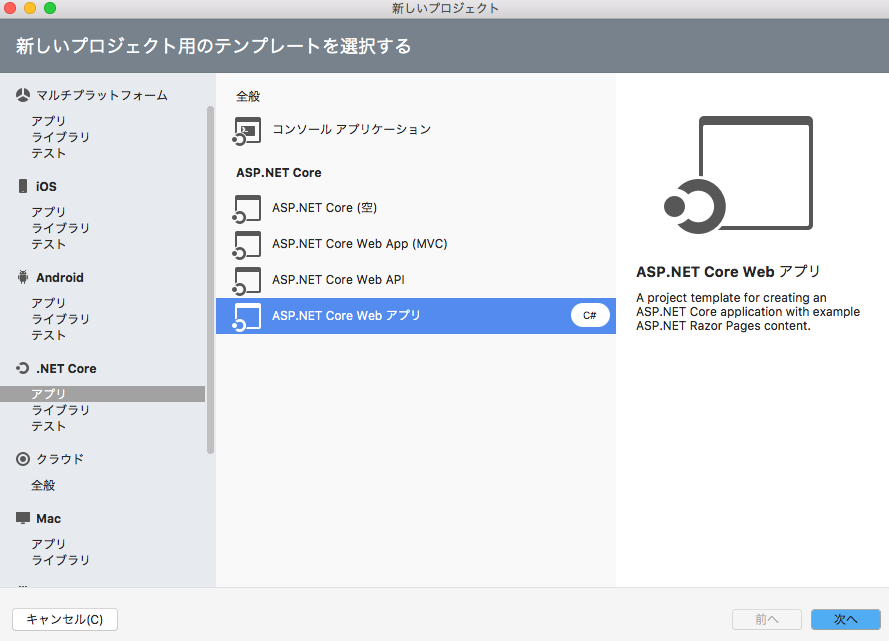The image size is (889, 641).
Task: Click the .NET Core category icon
Action: 23,368
